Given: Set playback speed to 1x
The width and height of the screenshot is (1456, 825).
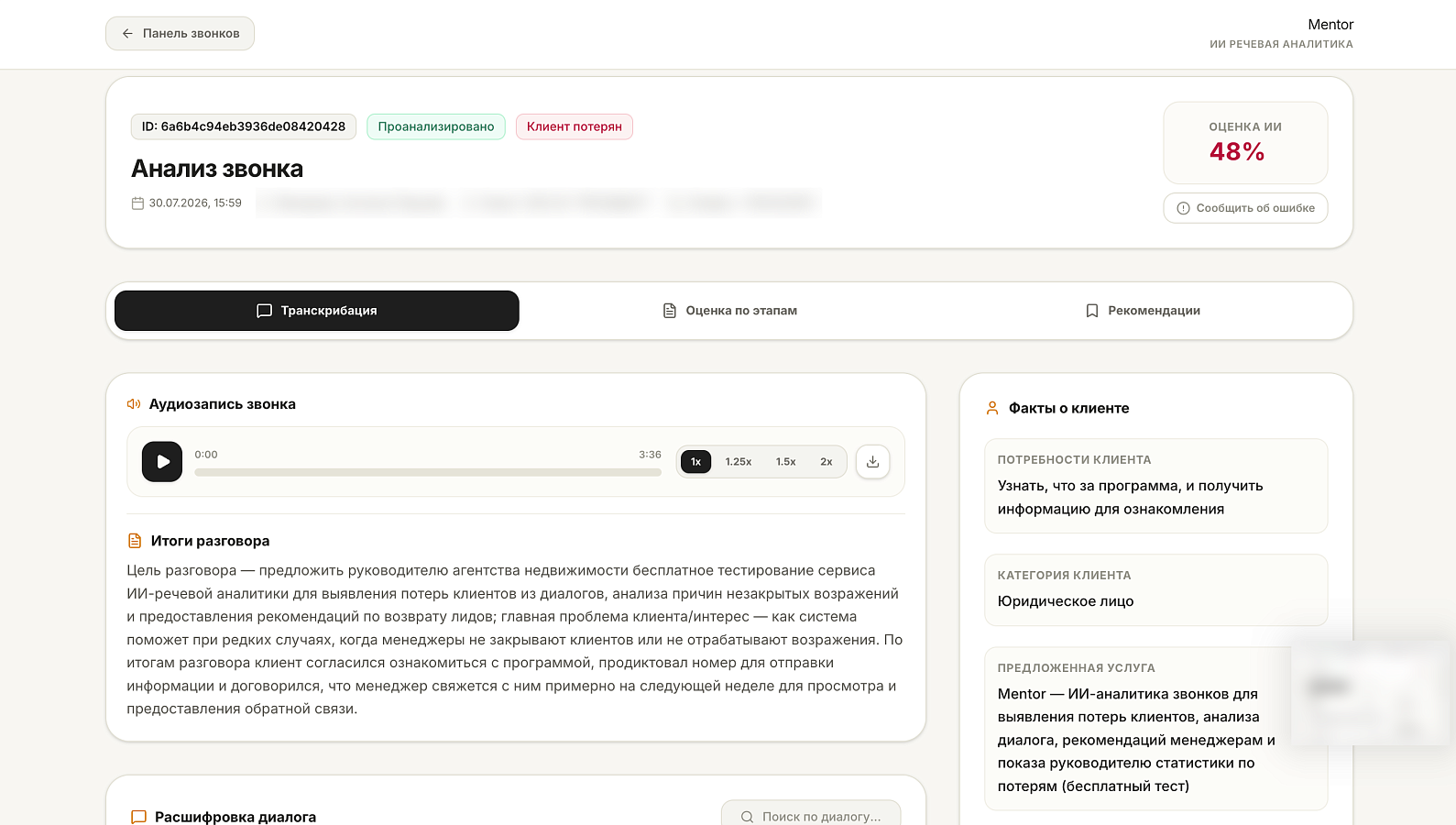Looking at the screenshot, I should click(696, 462).
